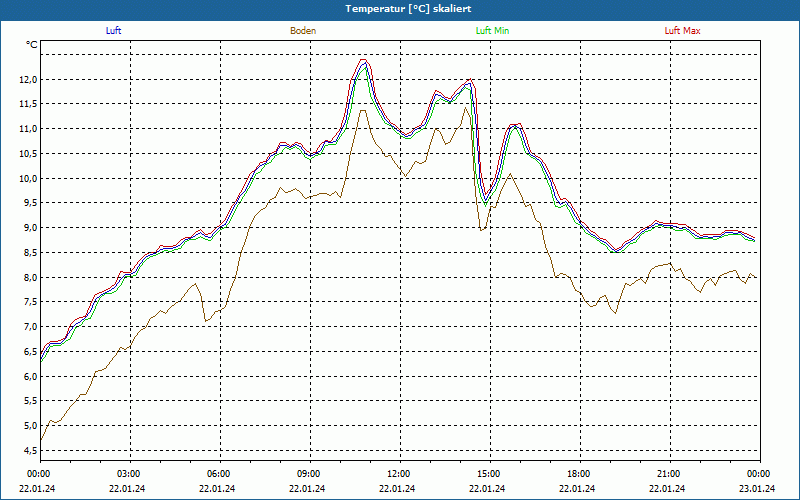Click the 9,5 value on the y-axis
800x500 pixels.
(x=31, y=203)
